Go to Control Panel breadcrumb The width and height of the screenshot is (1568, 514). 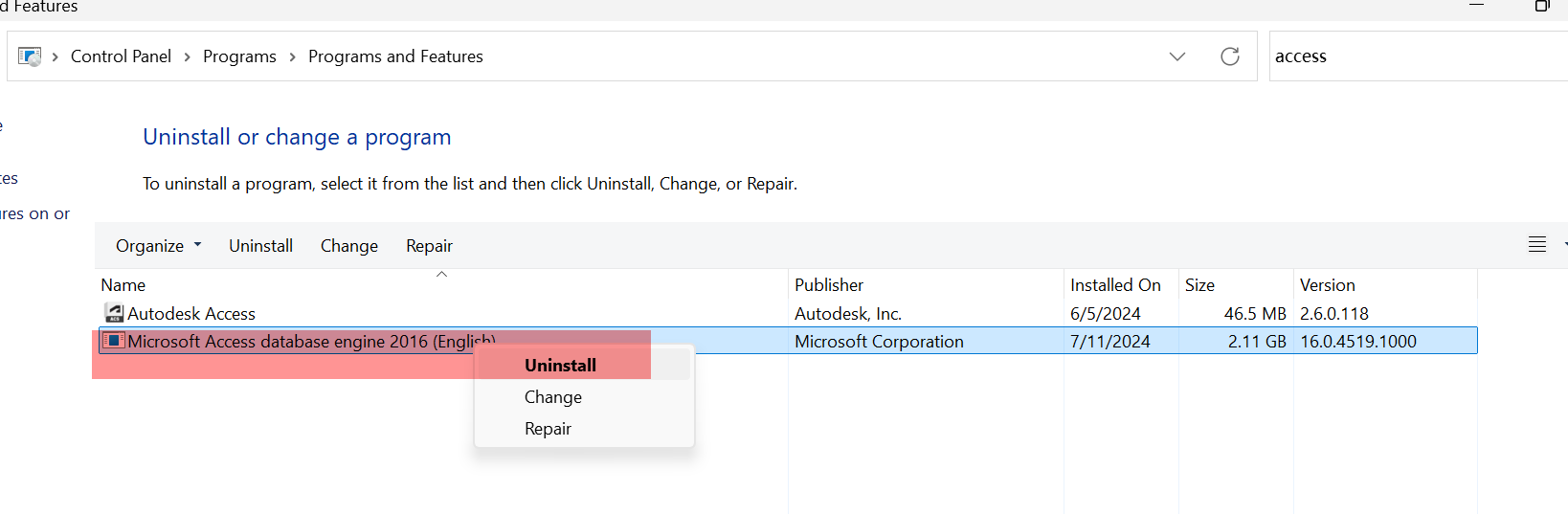[121, 56]
